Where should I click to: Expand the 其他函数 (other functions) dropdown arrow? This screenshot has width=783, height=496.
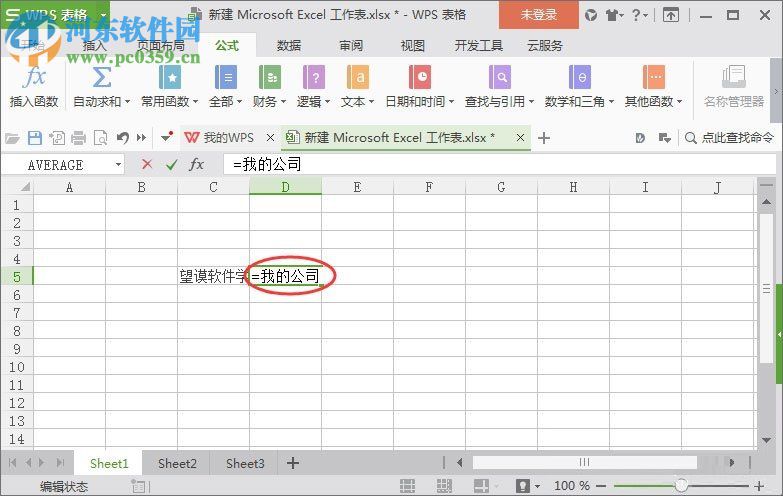680,102
